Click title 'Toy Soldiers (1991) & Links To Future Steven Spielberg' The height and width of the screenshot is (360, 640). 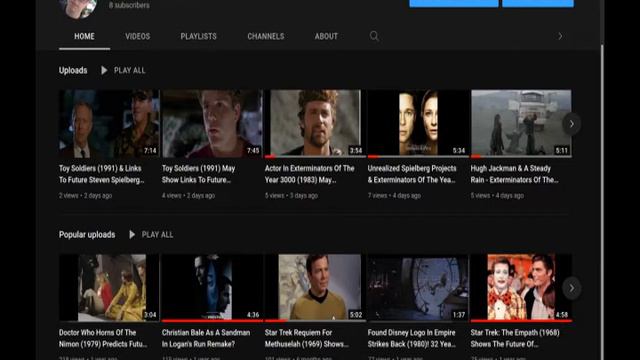click(102, 174)
